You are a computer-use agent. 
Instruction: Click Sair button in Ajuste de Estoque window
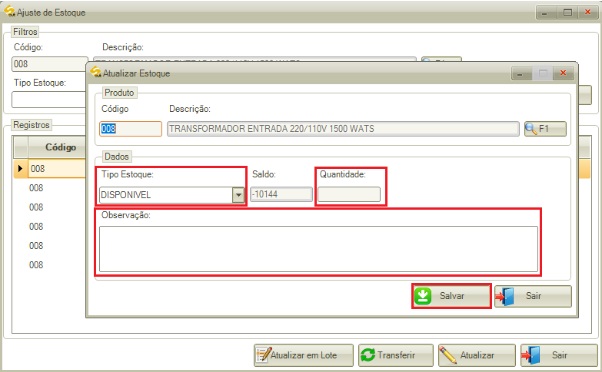tap(559, 355)
